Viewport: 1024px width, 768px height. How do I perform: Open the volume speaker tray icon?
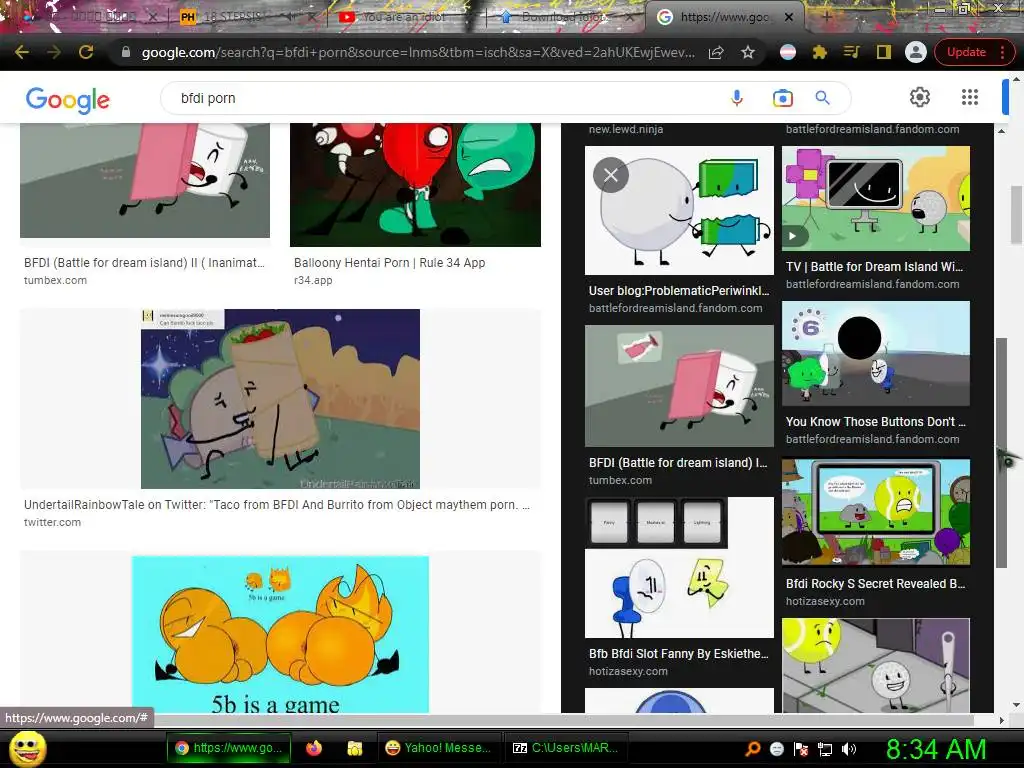tap(848, 749)
